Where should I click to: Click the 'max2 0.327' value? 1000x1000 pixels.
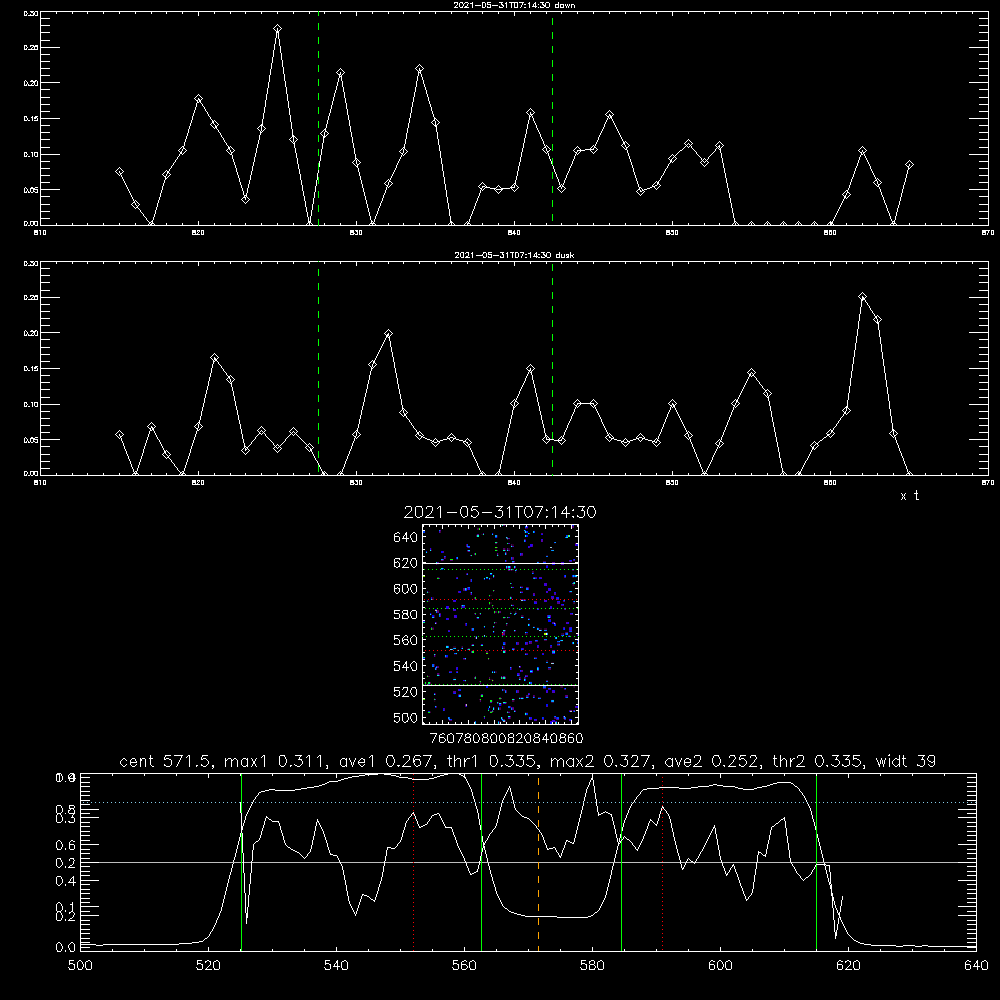(601, 761)
